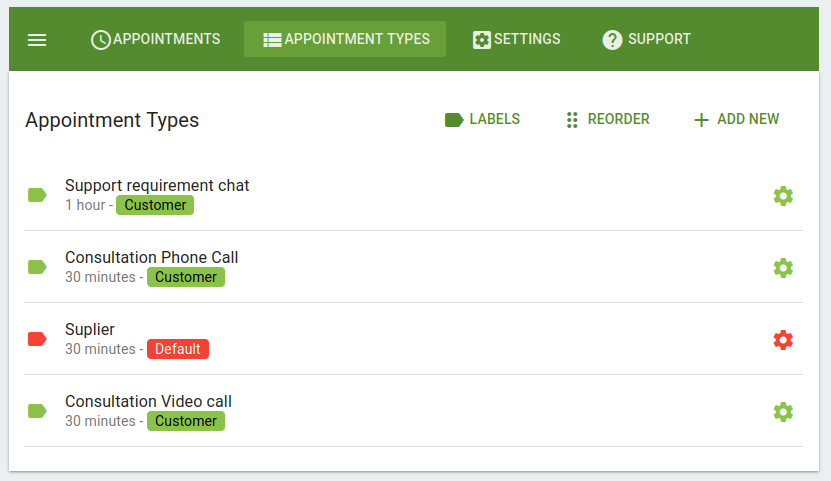This screenshot has height=481, width=831.
Task: Open the Settings tab
Action: (x=516, y=39)
